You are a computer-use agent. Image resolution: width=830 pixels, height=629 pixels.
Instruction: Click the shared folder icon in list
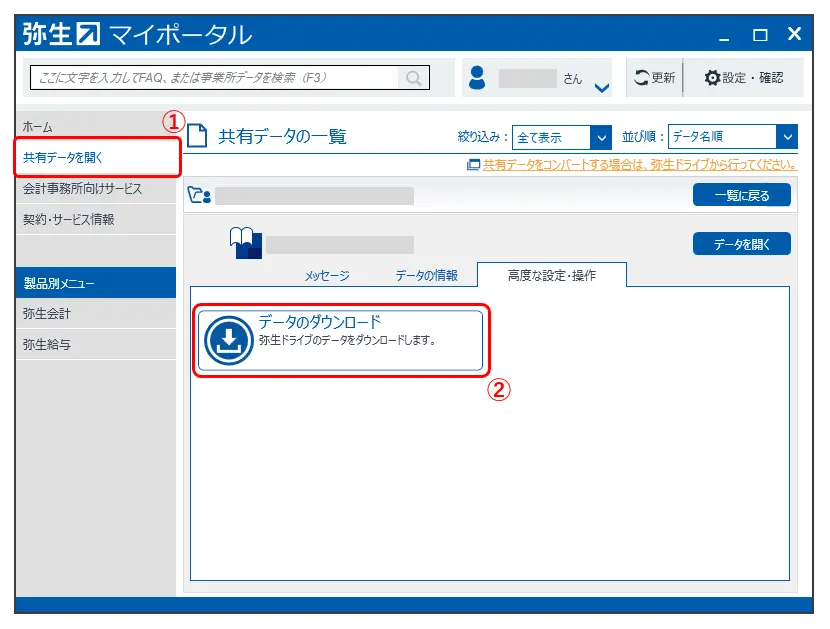point(200,195)
